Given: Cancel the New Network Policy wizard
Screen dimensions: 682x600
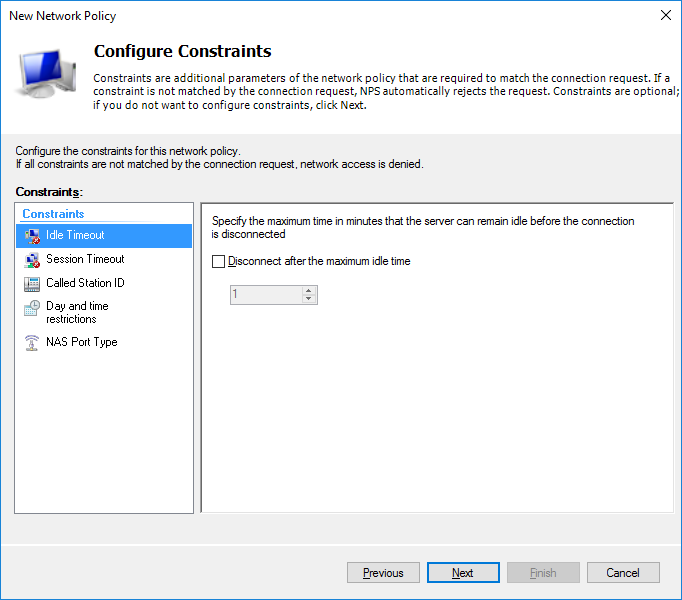Looking at the screenshot, I should click(x=623, y=573).
